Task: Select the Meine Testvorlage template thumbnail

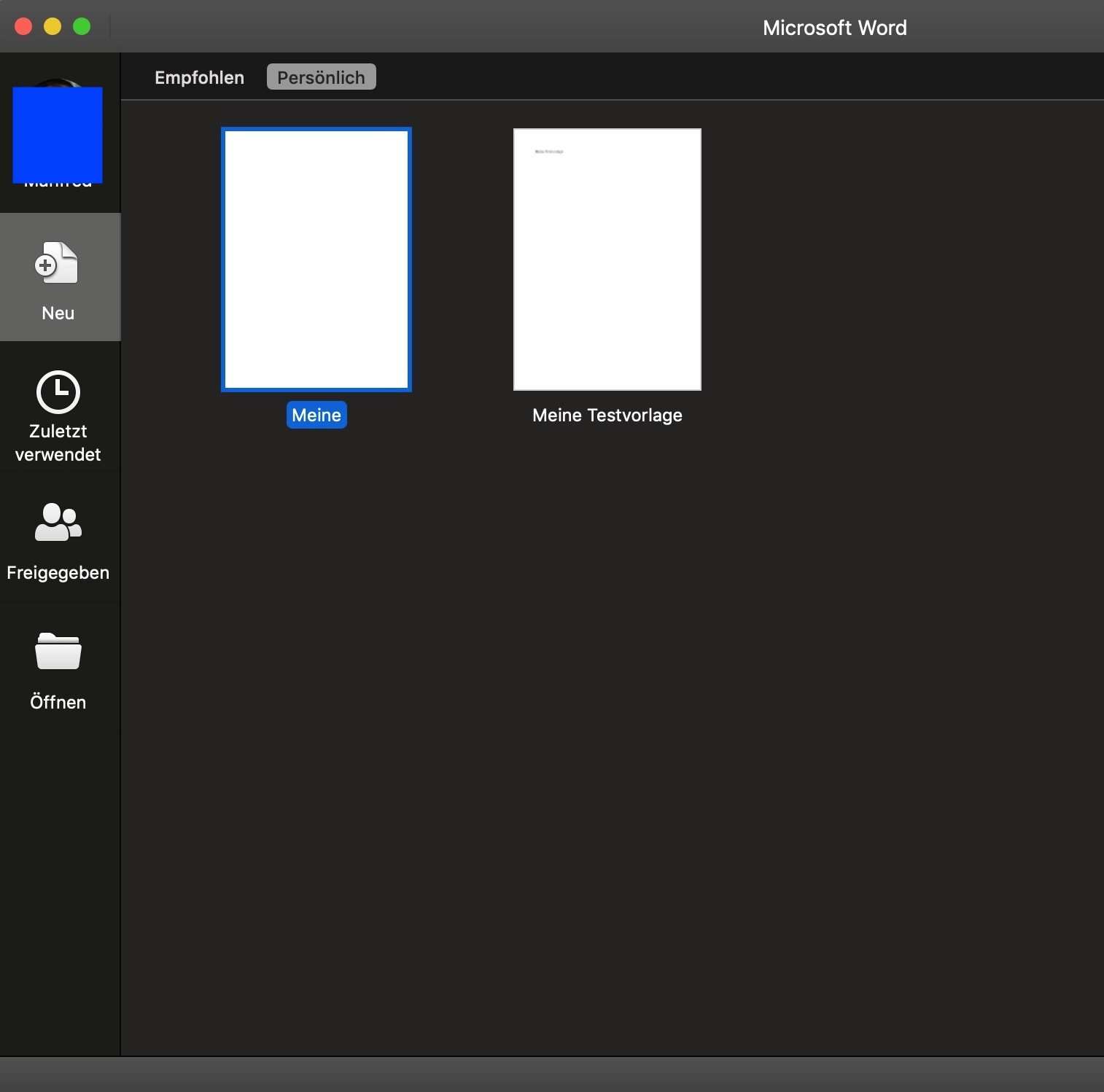Action: [x=607, y=260]
